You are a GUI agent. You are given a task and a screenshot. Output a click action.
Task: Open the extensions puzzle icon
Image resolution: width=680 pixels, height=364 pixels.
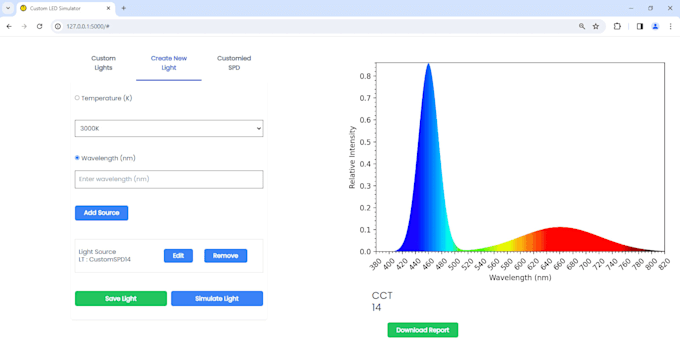tap(617, 26)
